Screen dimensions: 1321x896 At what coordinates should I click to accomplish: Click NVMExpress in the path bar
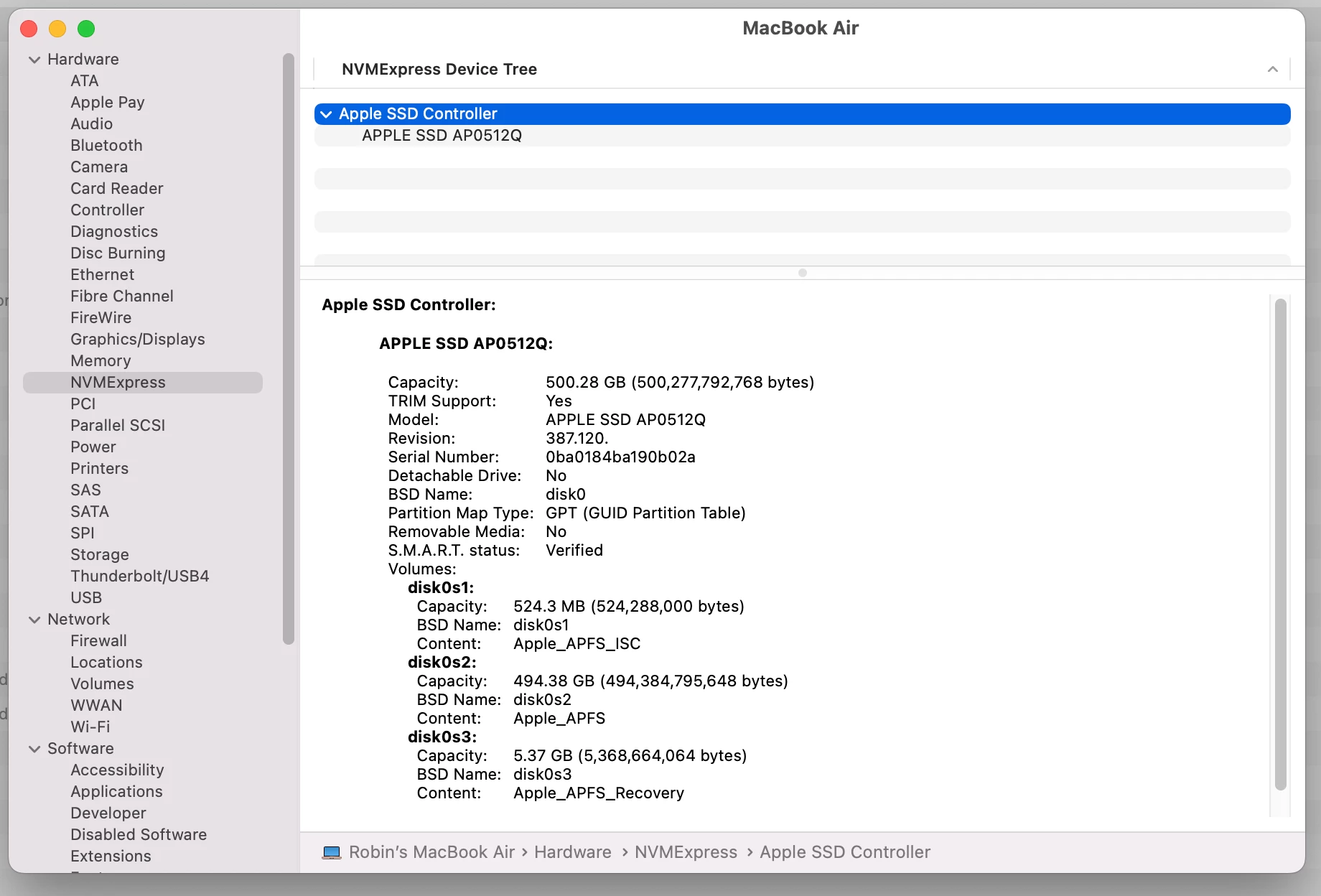tap(686, 852)
